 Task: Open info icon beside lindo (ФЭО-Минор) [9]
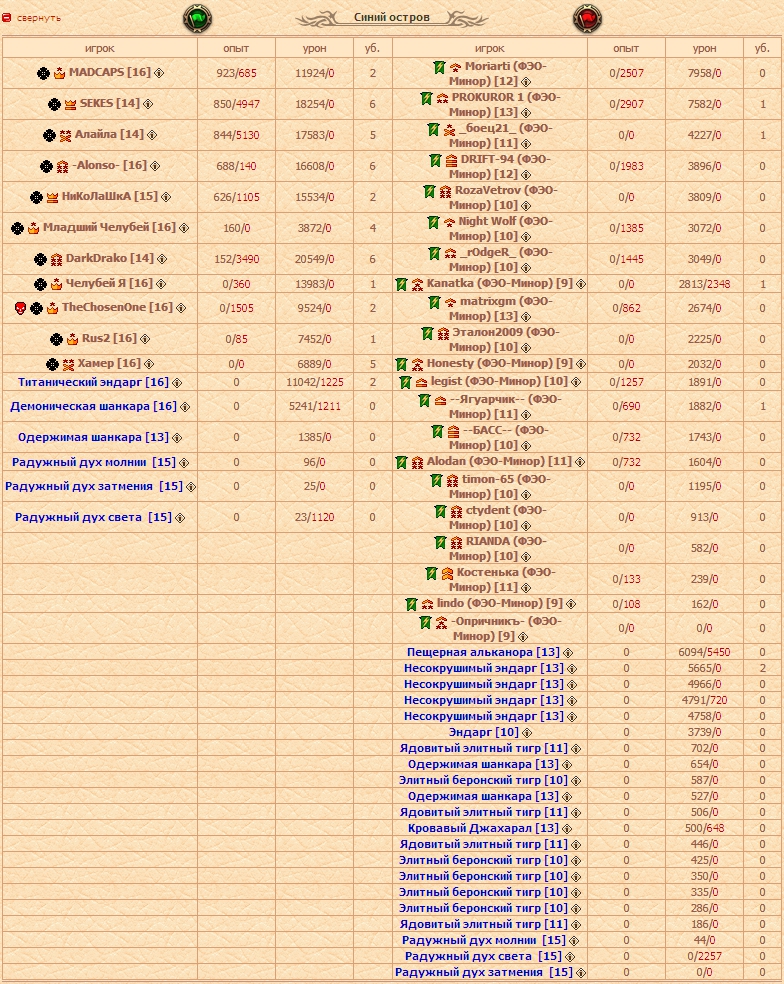click(571, 604)
